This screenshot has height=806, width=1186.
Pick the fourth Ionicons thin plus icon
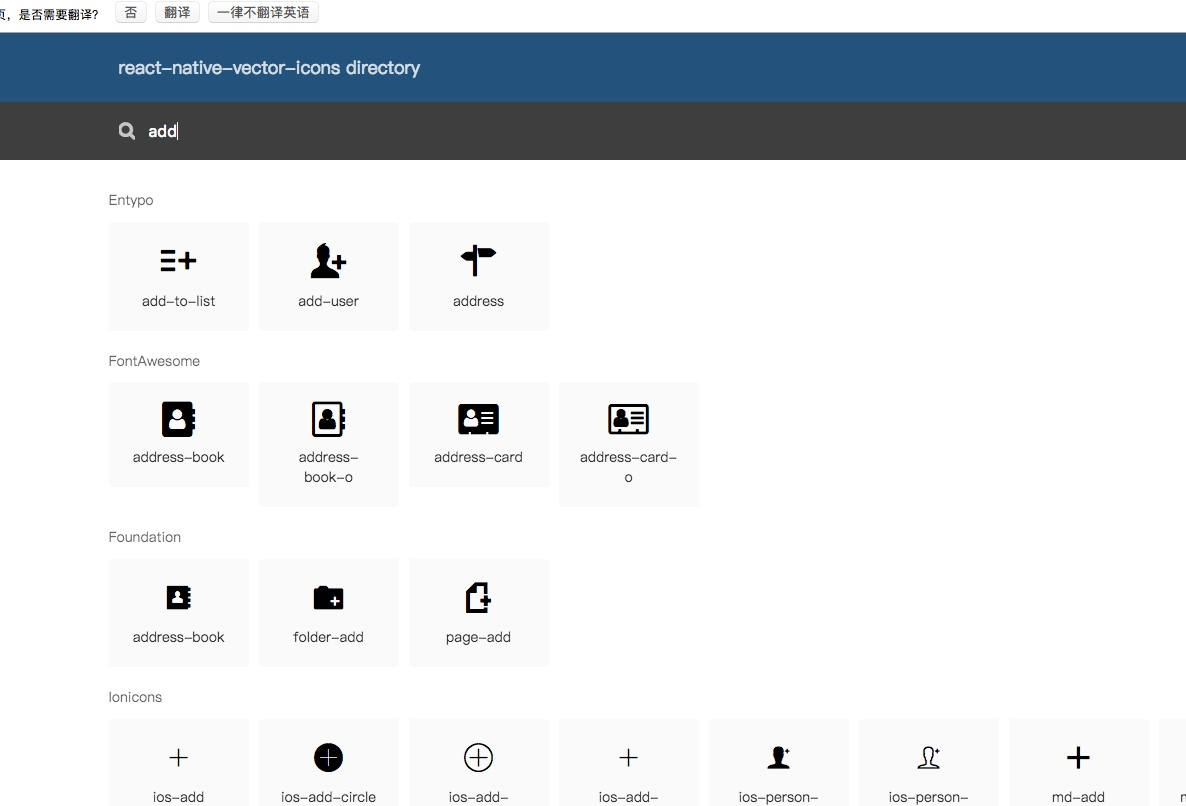(629, 758)
